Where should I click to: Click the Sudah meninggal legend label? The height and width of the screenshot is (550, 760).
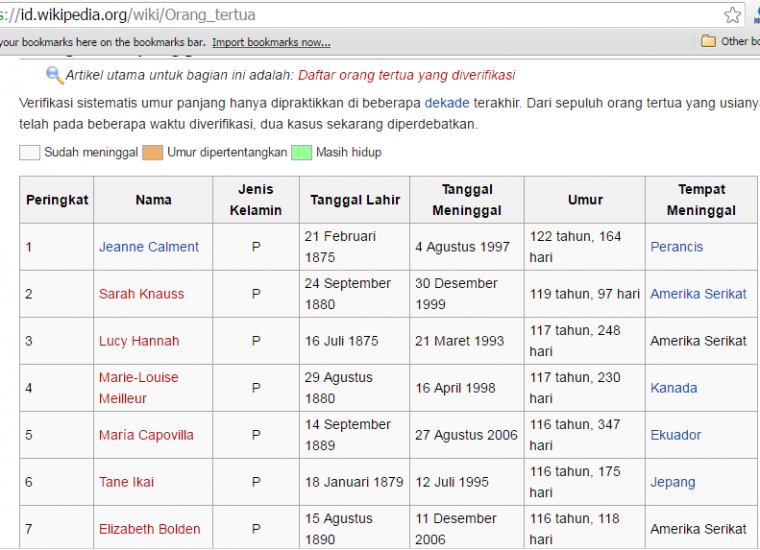coord(91,153)
